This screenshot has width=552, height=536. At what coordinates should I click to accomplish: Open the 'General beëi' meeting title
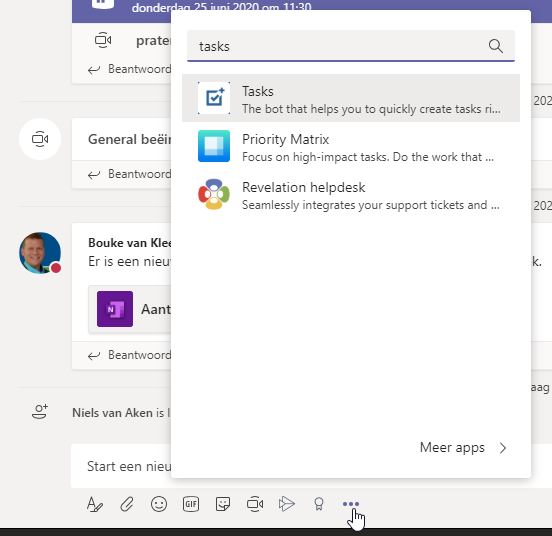[130, 139]
